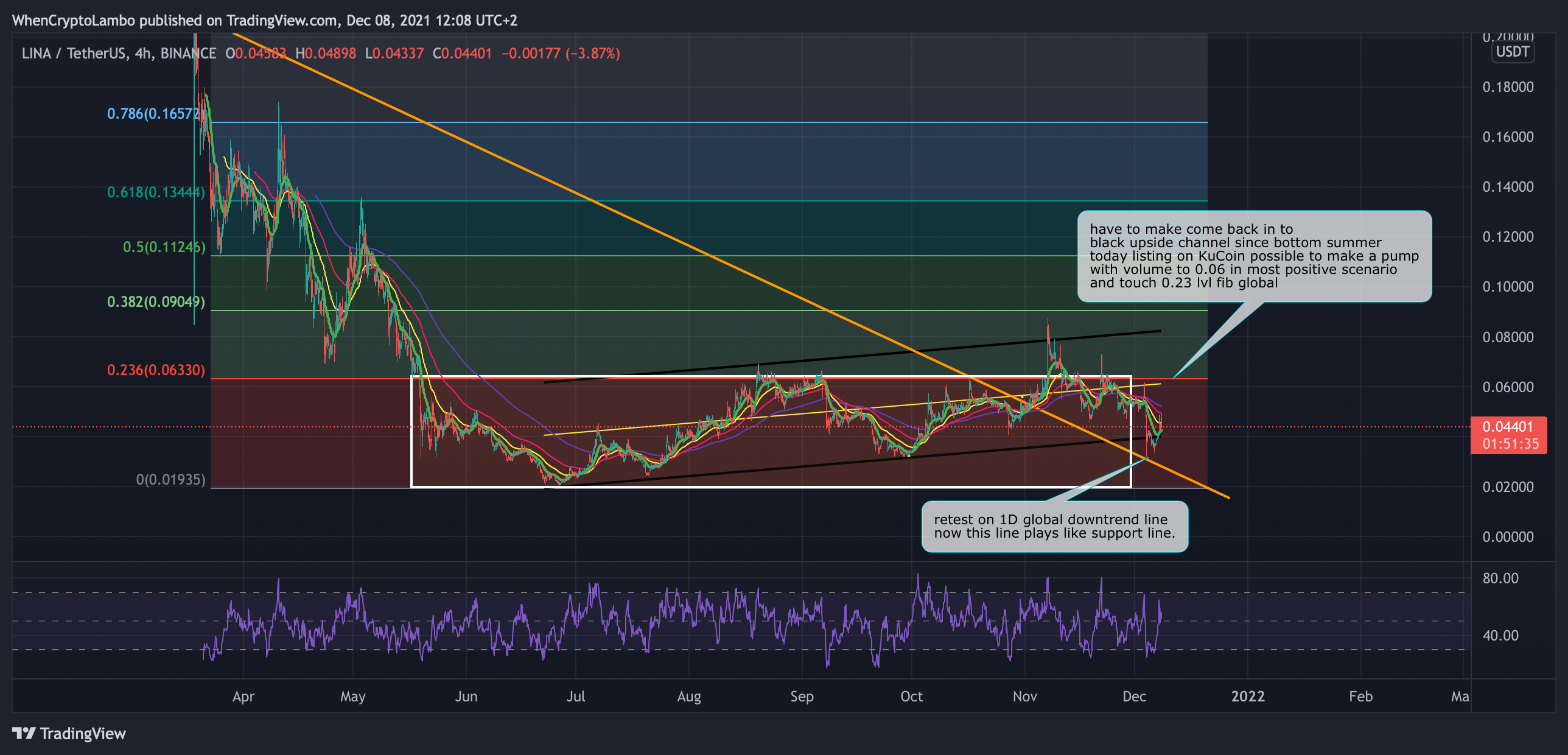Click the high value H0.04898 in legend
Viewport: 1568px width, 755px height.
[x=326, y=54]
